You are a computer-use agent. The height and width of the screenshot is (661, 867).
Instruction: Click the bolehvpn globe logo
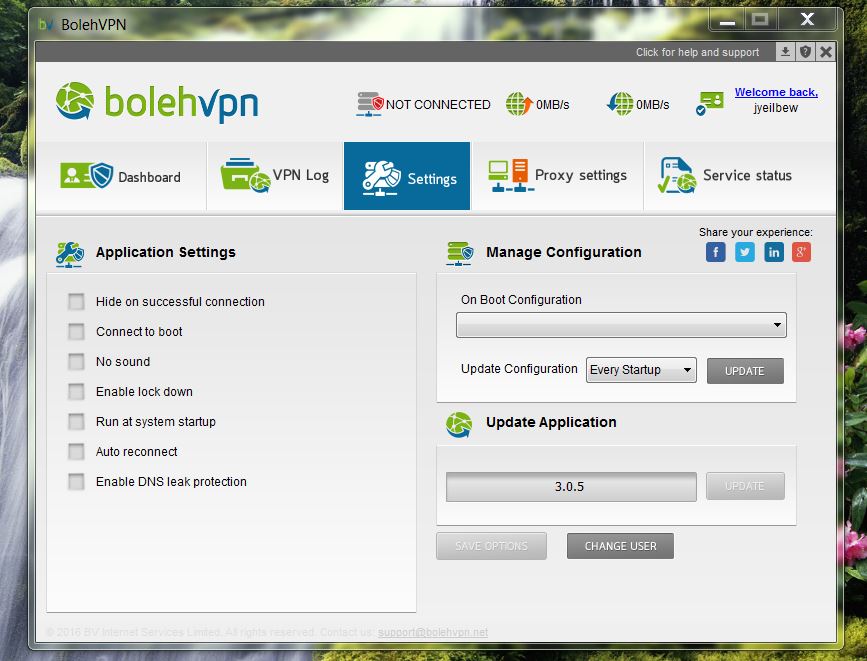75,101
